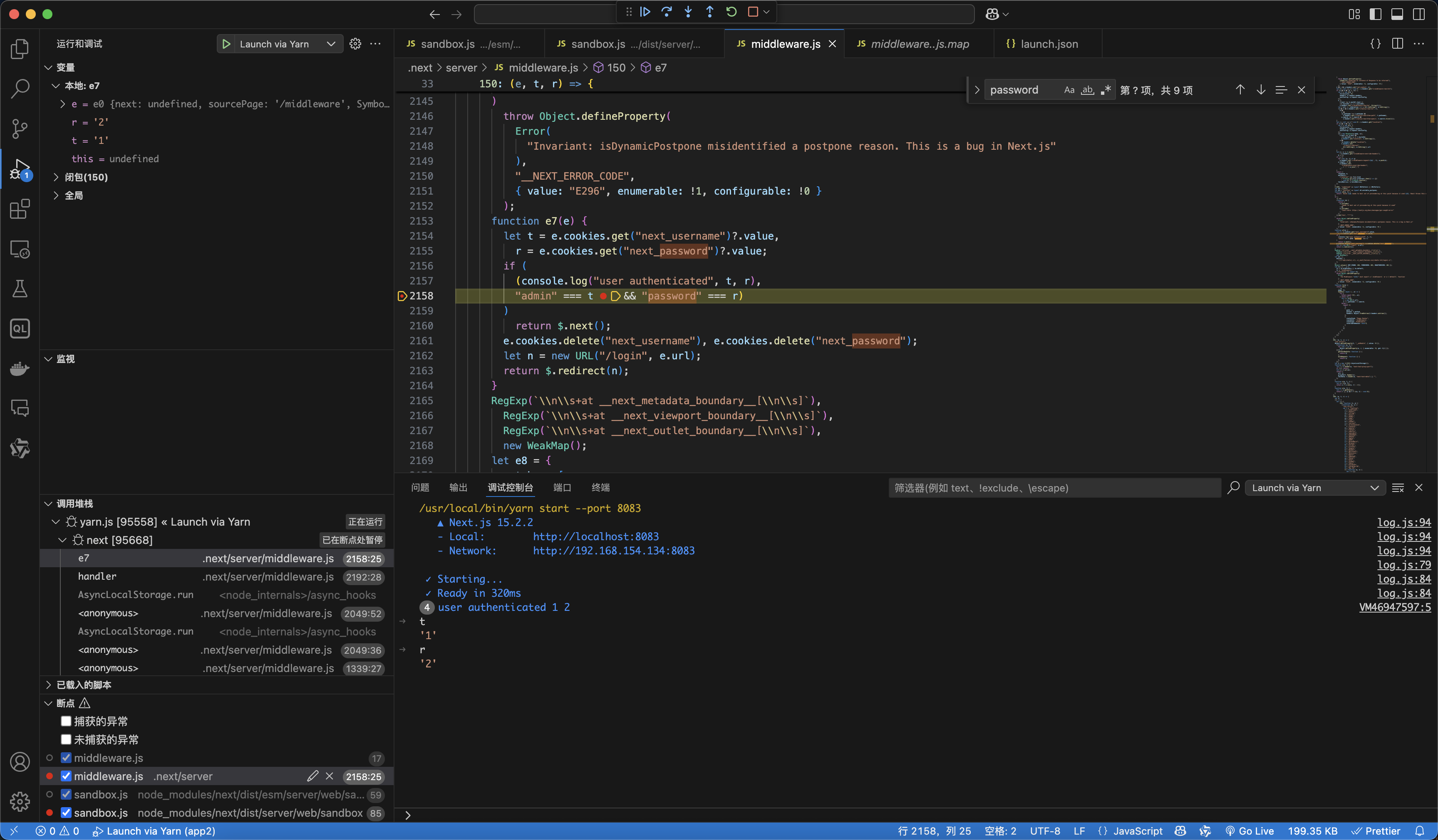Screen dimensions: 1438x840
Task: Enable the caught exceptions checkbox (捕获的异常)
Action: tap(66, 721)
